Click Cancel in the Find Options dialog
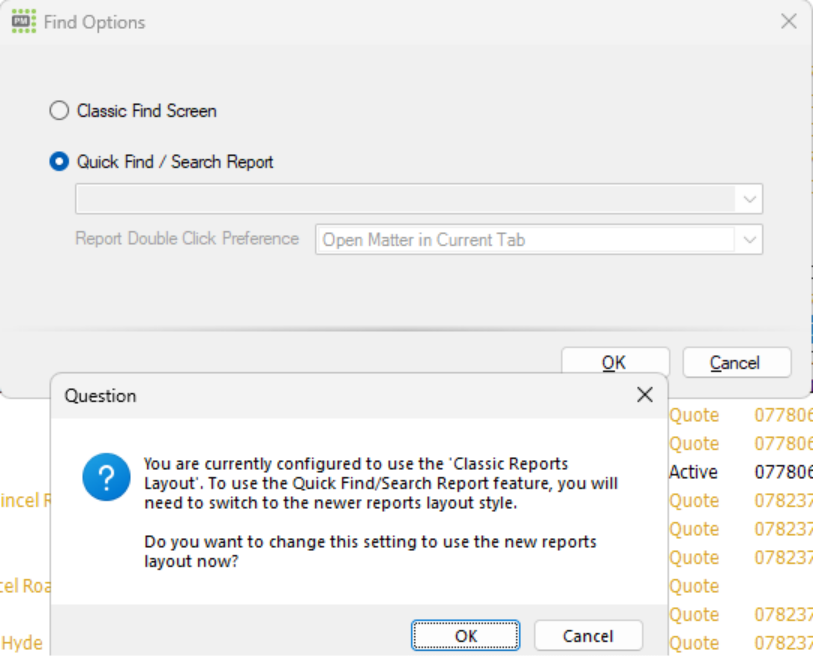 736,361
